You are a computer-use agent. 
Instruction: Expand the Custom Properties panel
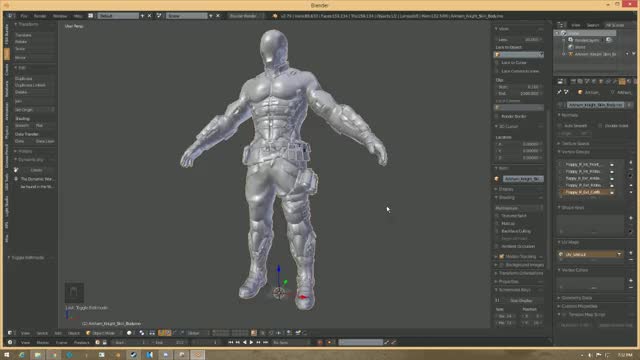coord(579,306)
